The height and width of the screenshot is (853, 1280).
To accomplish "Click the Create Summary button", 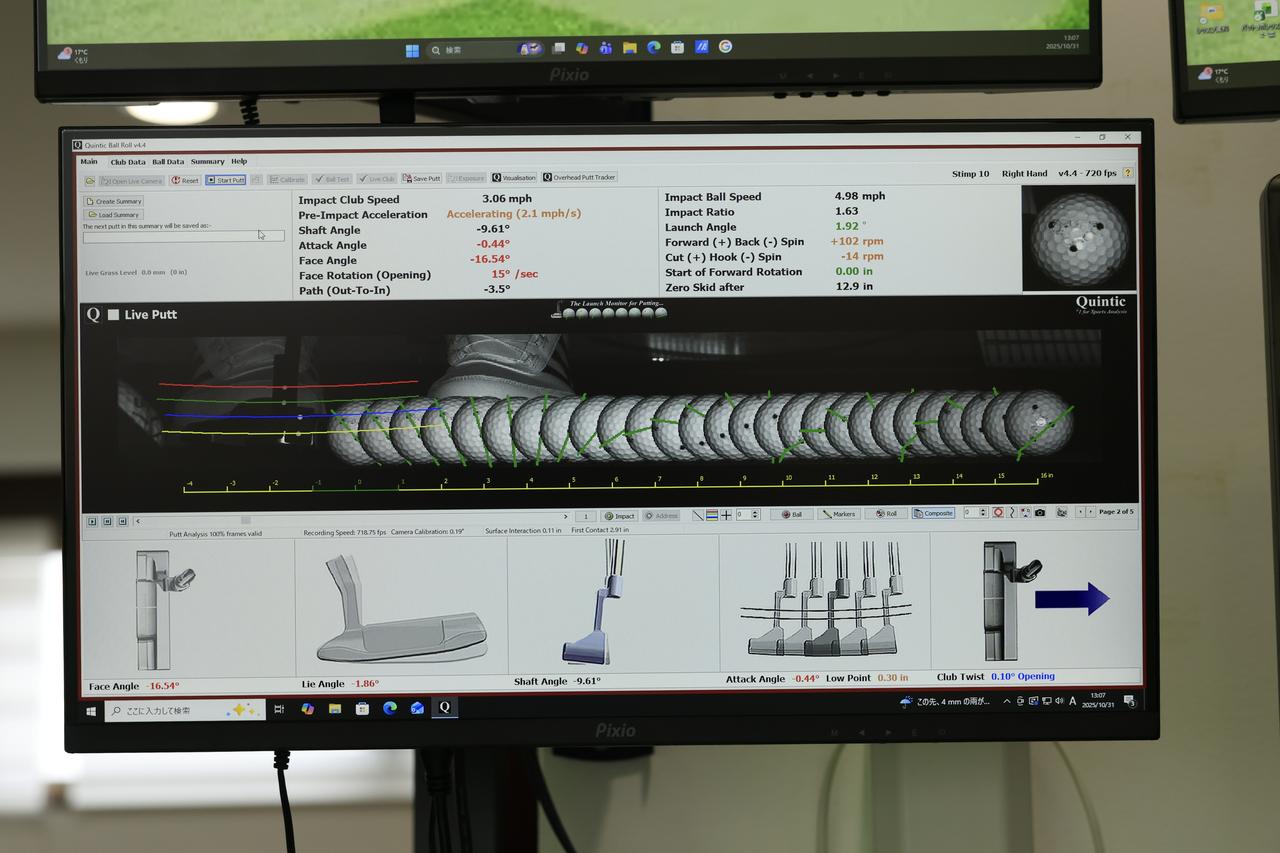I will (x=114, y=201).
